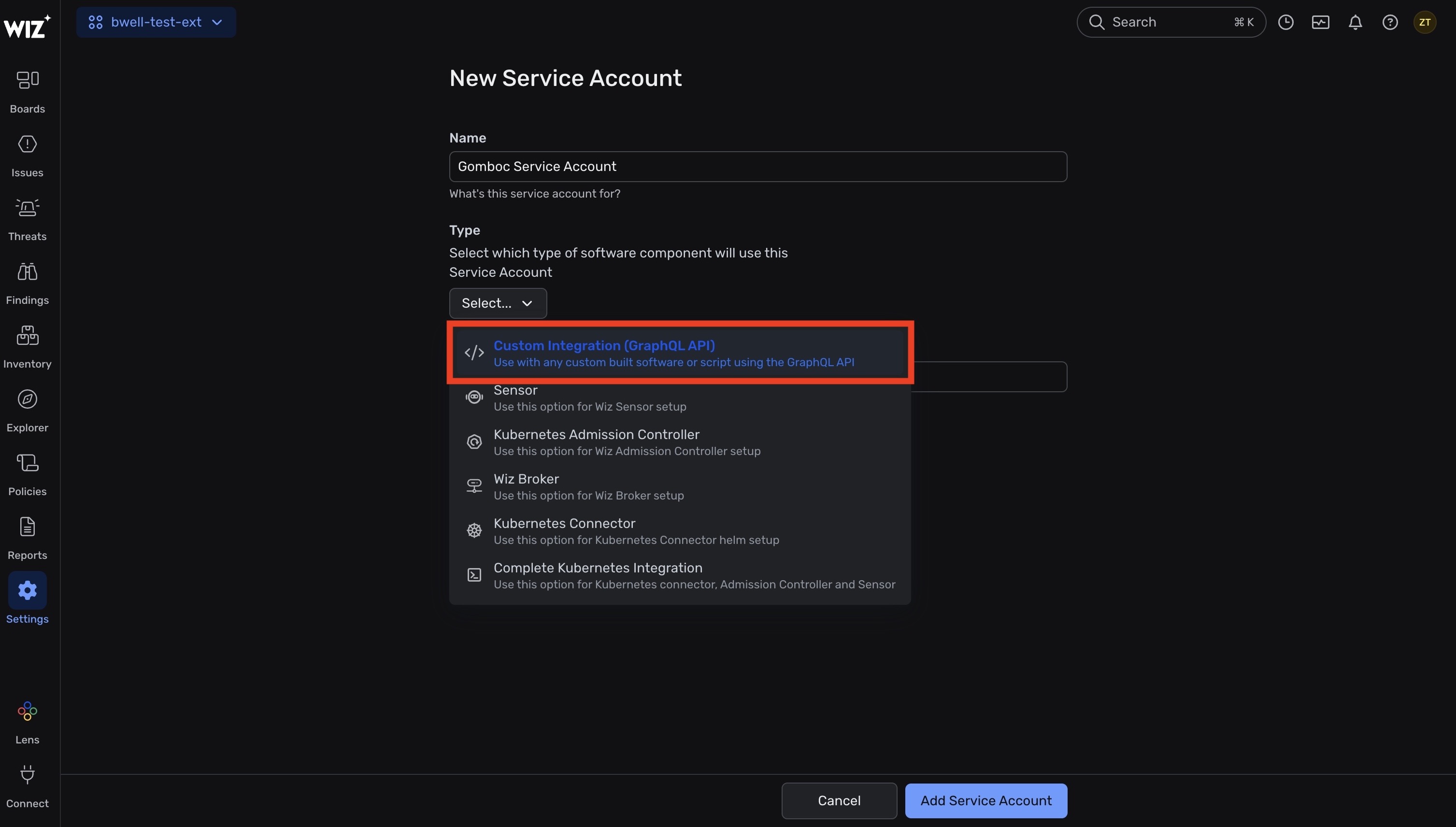Click the input field behind the dropdown
The width and height of the screenshot is (1456, 827).
click(989, 377)
